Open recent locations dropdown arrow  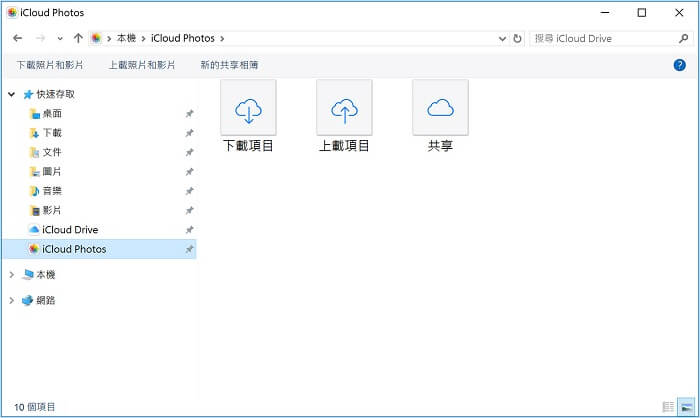[60, 39]
